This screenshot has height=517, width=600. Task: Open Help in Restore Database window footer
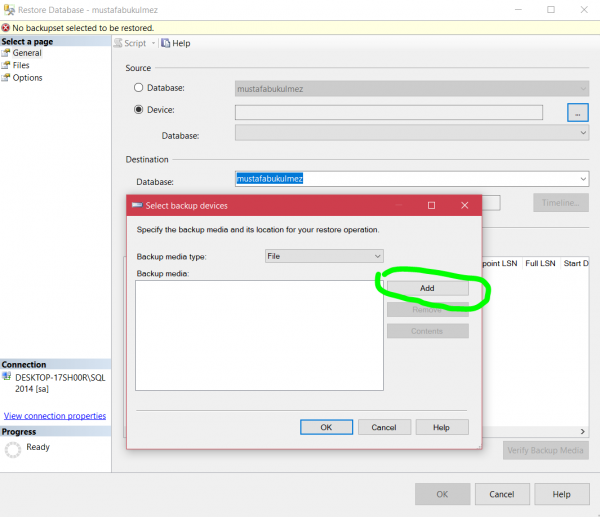click(x=562, y=494)
